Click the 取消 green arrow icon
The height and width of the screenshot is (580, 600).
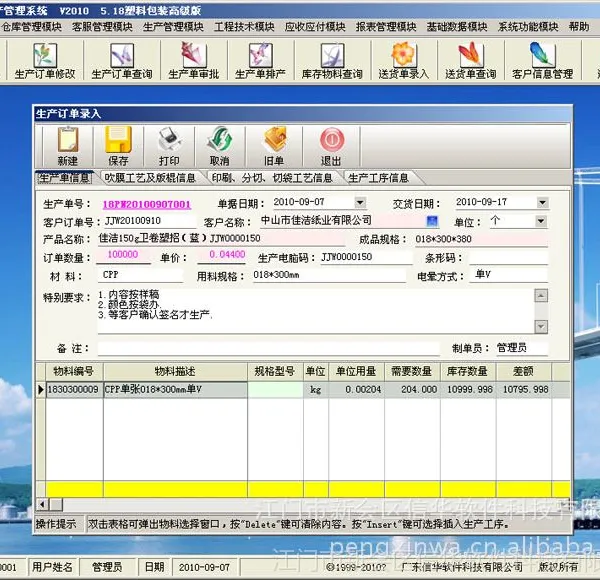pyautogui.click(x=220, y=140)
